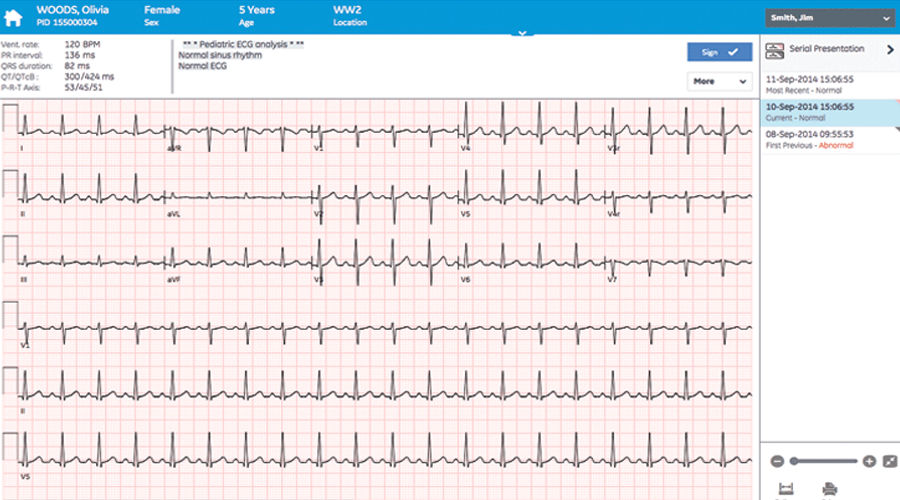This screenshot has width=900, height=500.
Task: Select the 11-Sep-2014 15:06:55 ECG record
Action: click(829, 84)
